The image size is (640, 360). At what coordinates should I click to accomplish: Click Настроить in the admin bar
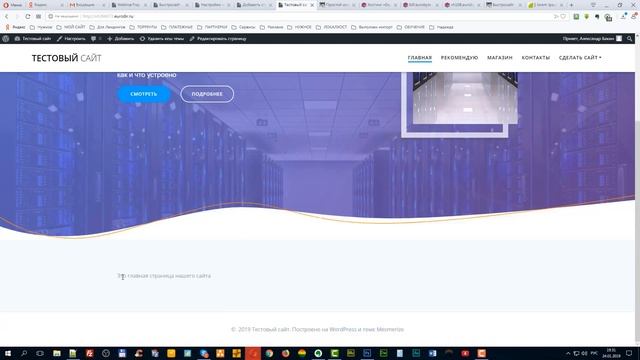pyautogui.click(x=71, y=39)
